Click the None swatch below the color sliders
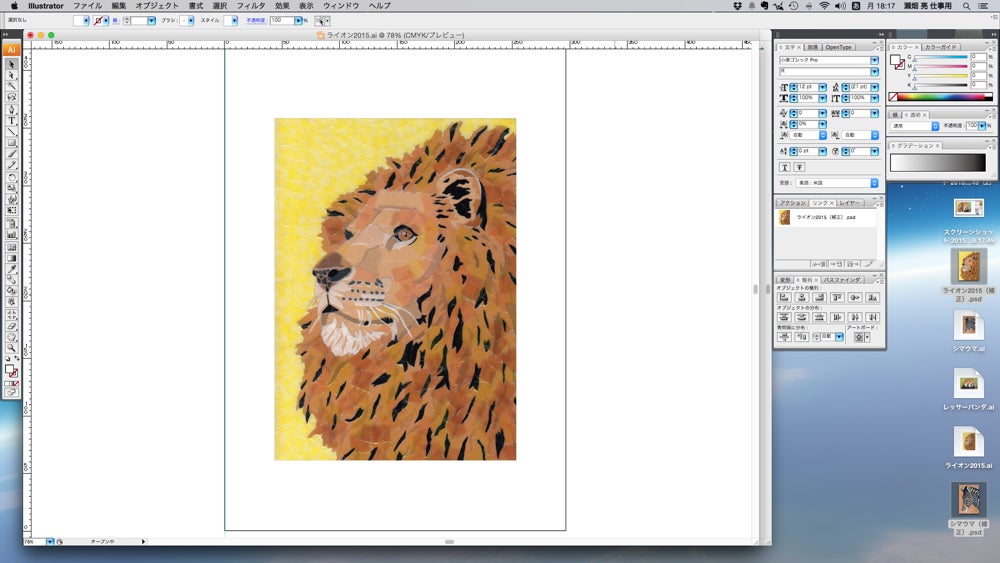The image size is (1000, 563). 893,97
